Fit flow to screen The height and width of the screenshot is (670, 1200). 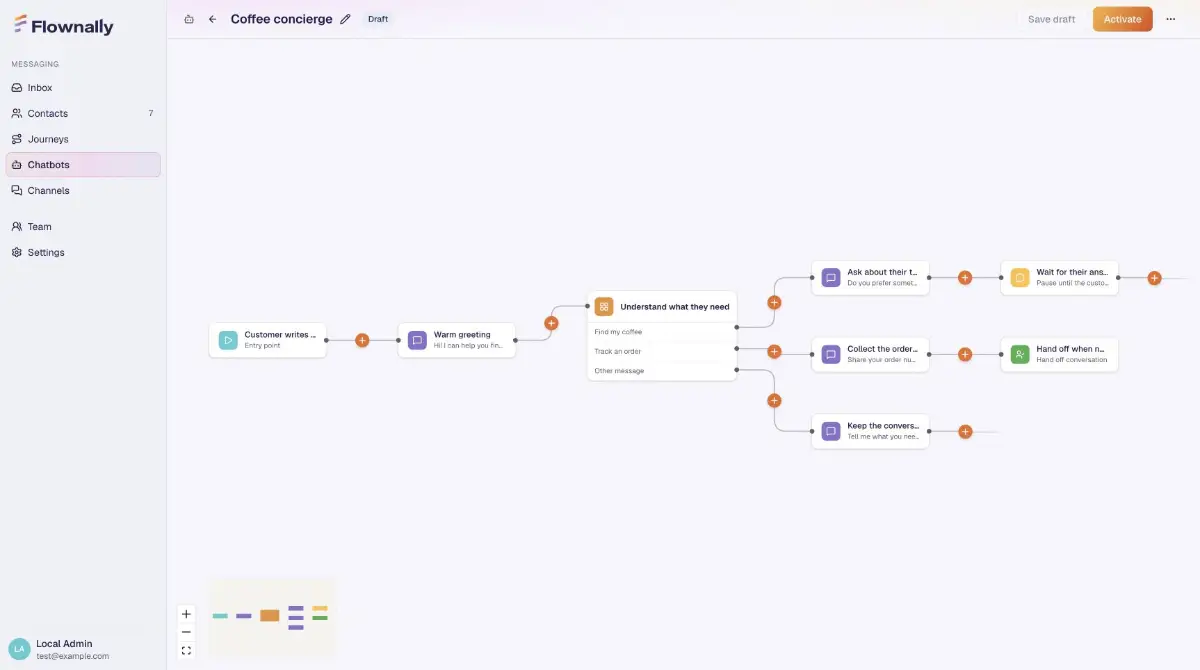(186, 651)
